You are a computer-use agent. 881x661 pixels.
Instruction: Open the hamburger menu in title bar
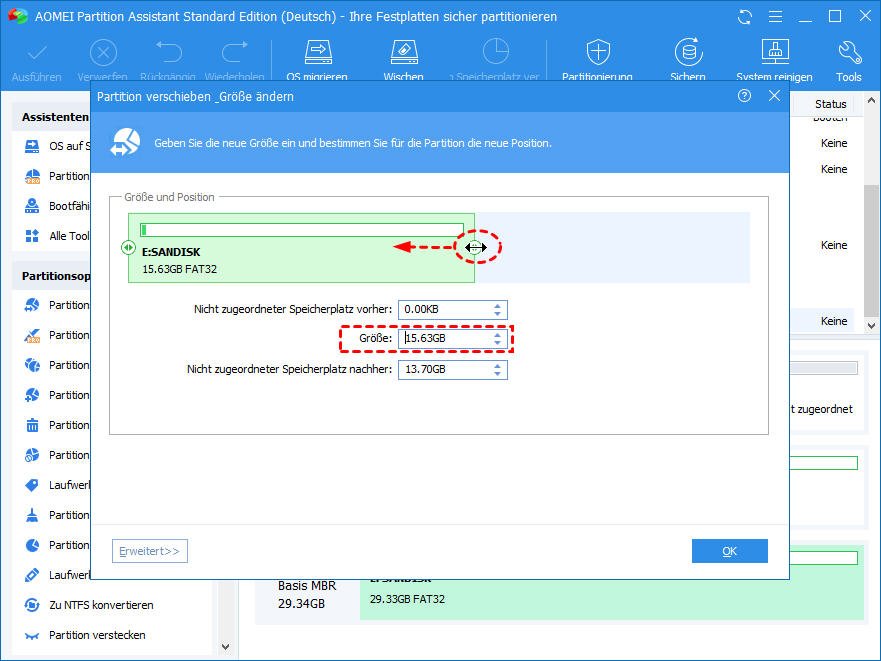click(x=775, y=17)
